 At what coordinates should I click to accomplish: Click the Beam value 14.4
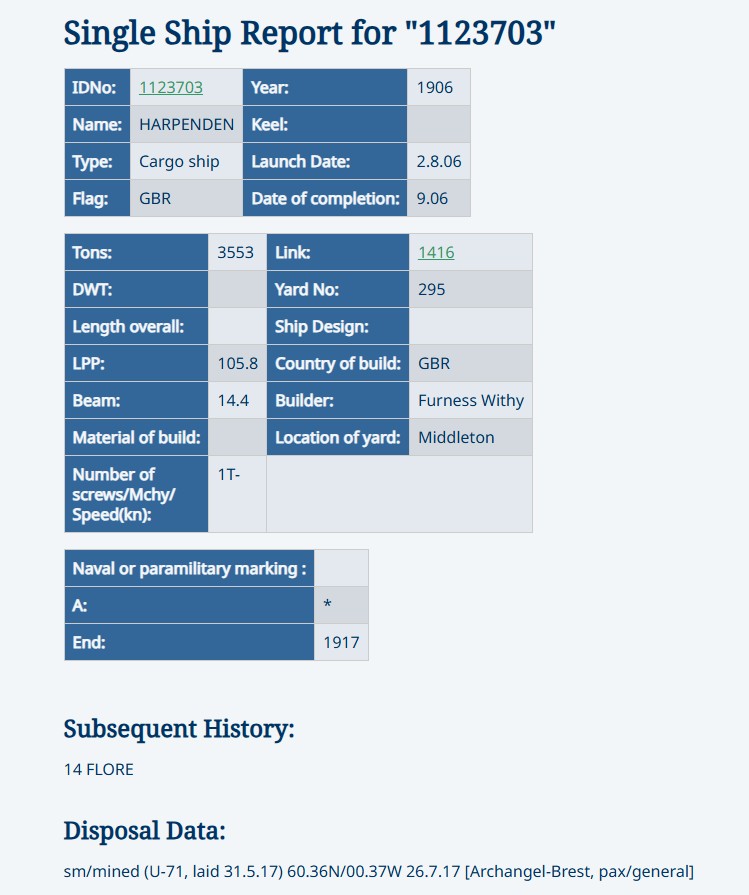[x=234, y=401]
